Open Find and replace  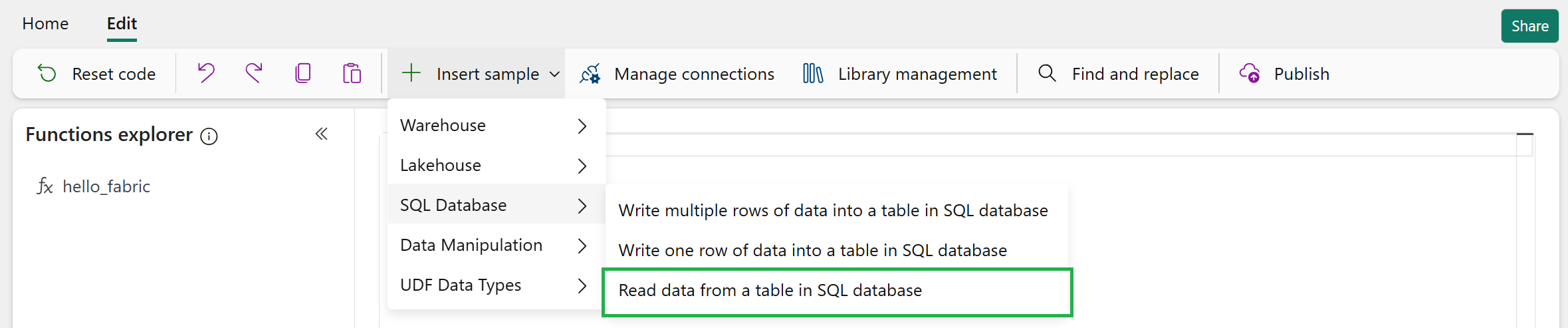(x=1118, y=74)
